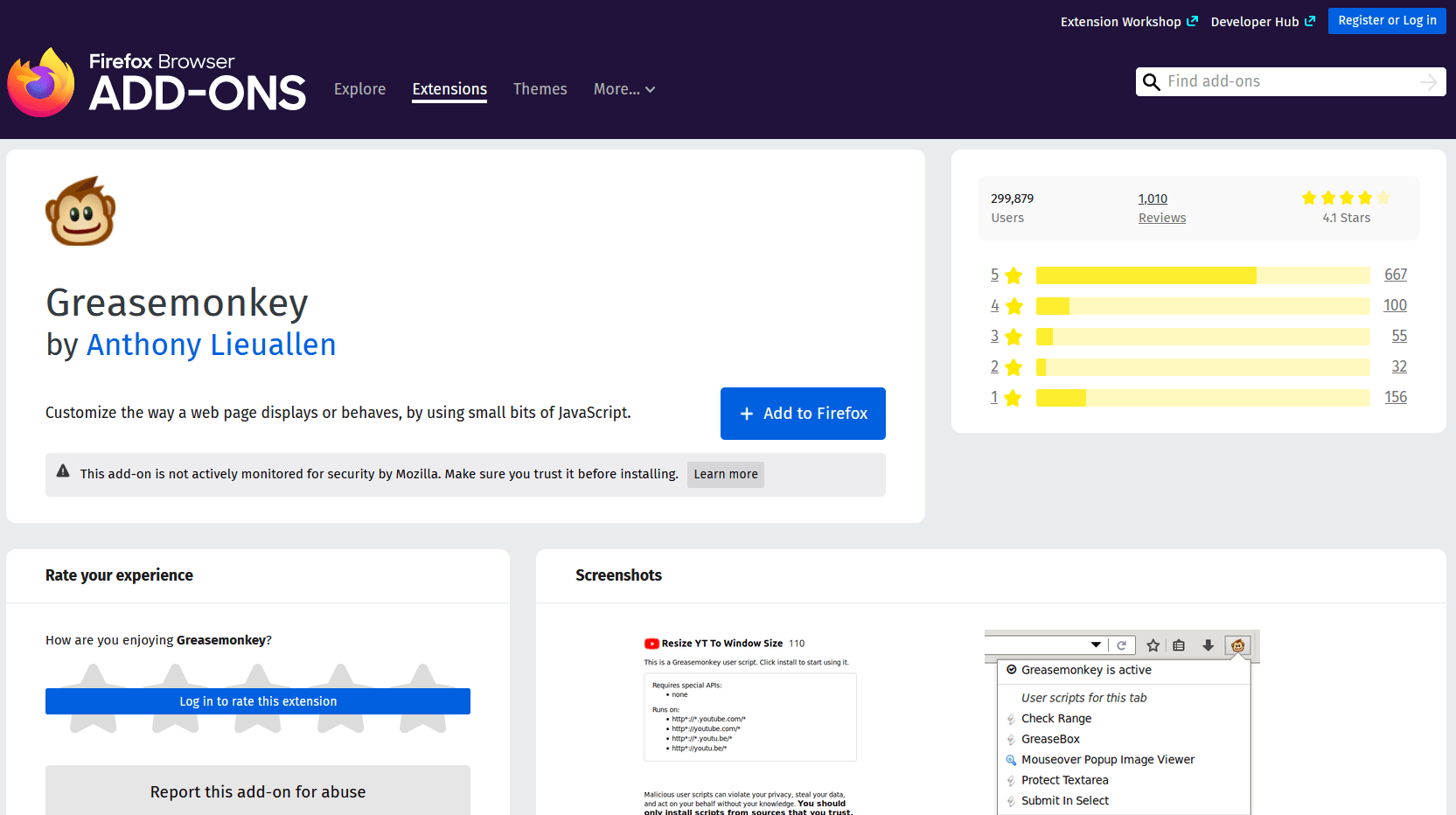Open the More... navigation dropdown

click(624, 89)
